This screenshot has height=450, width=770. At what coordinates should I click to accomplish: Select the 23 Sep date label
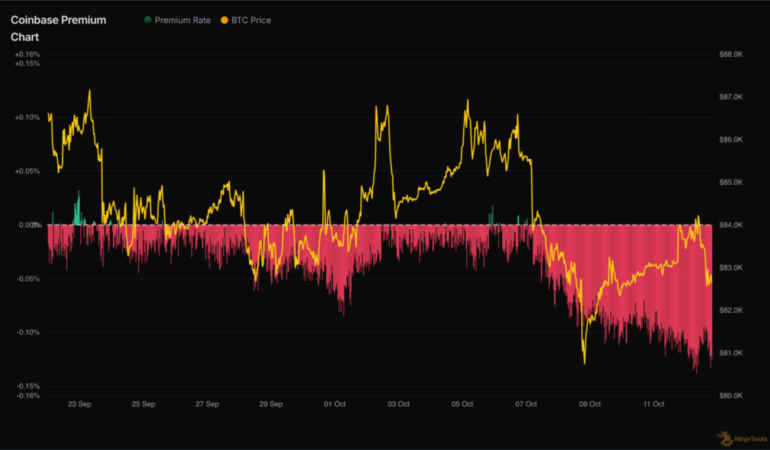80,404
